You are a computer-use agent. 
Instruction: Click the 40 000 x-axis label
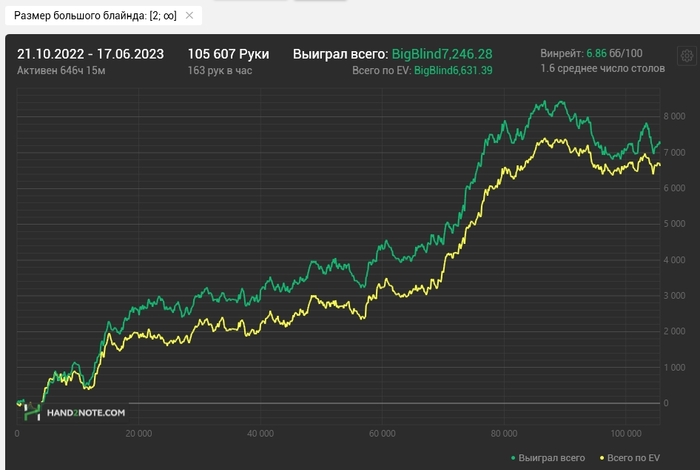(260, 433)
